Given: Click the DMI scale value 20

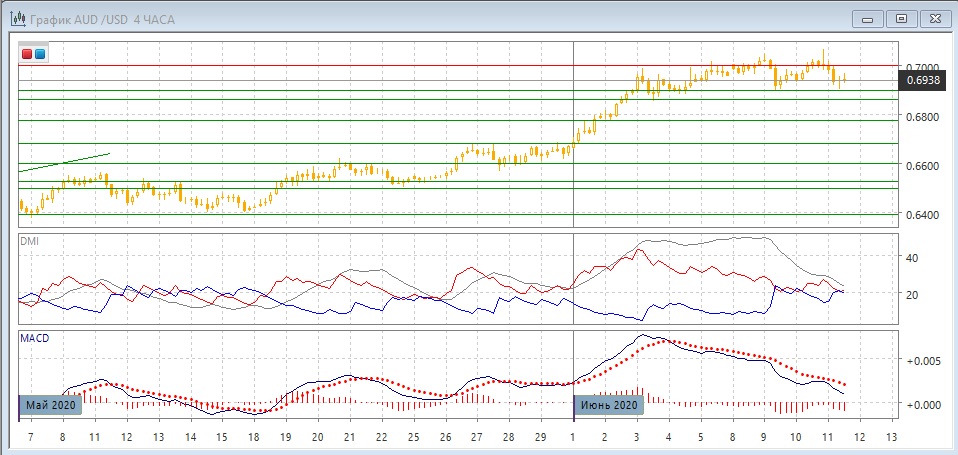Looking at the screenshot, I should 912,294.
